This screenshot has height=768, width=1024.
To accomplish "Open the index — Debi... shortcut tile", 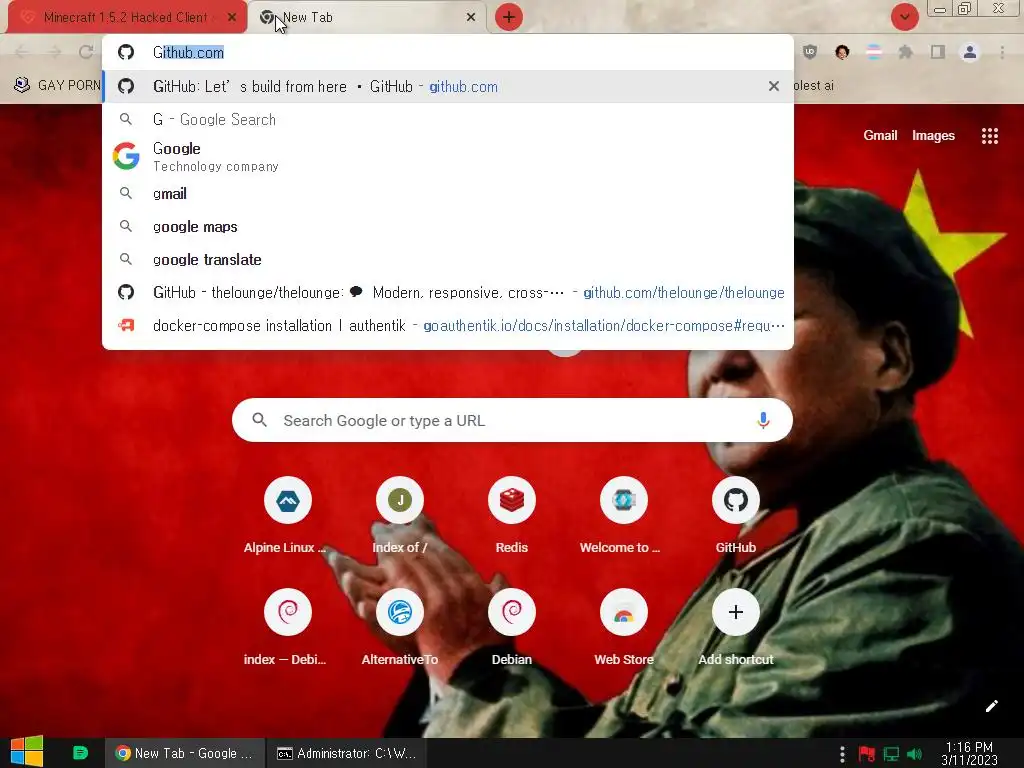I will pos(287,628).
